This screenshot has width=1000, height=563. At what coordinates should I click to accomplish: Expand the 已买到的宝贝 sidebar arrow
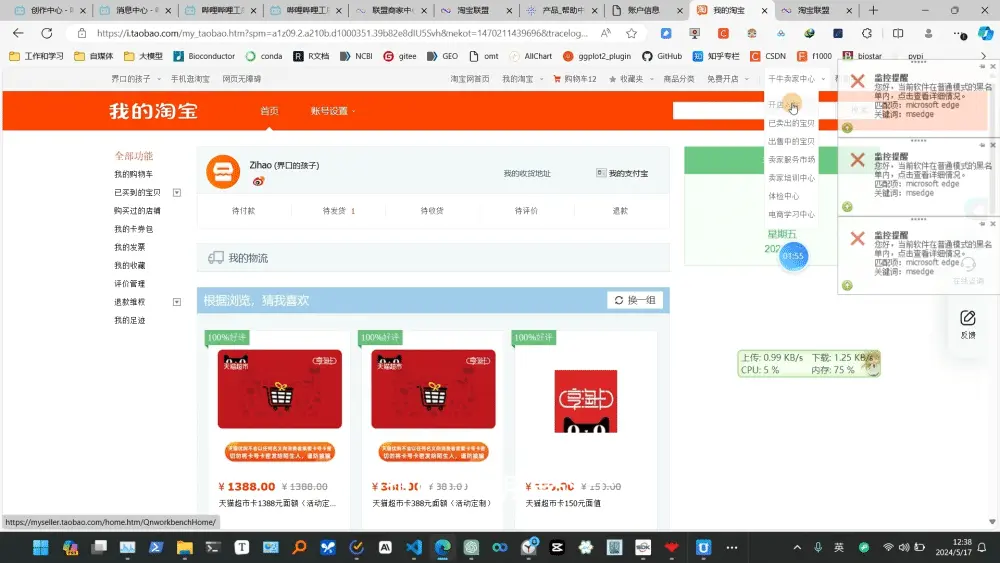(177, 193)
